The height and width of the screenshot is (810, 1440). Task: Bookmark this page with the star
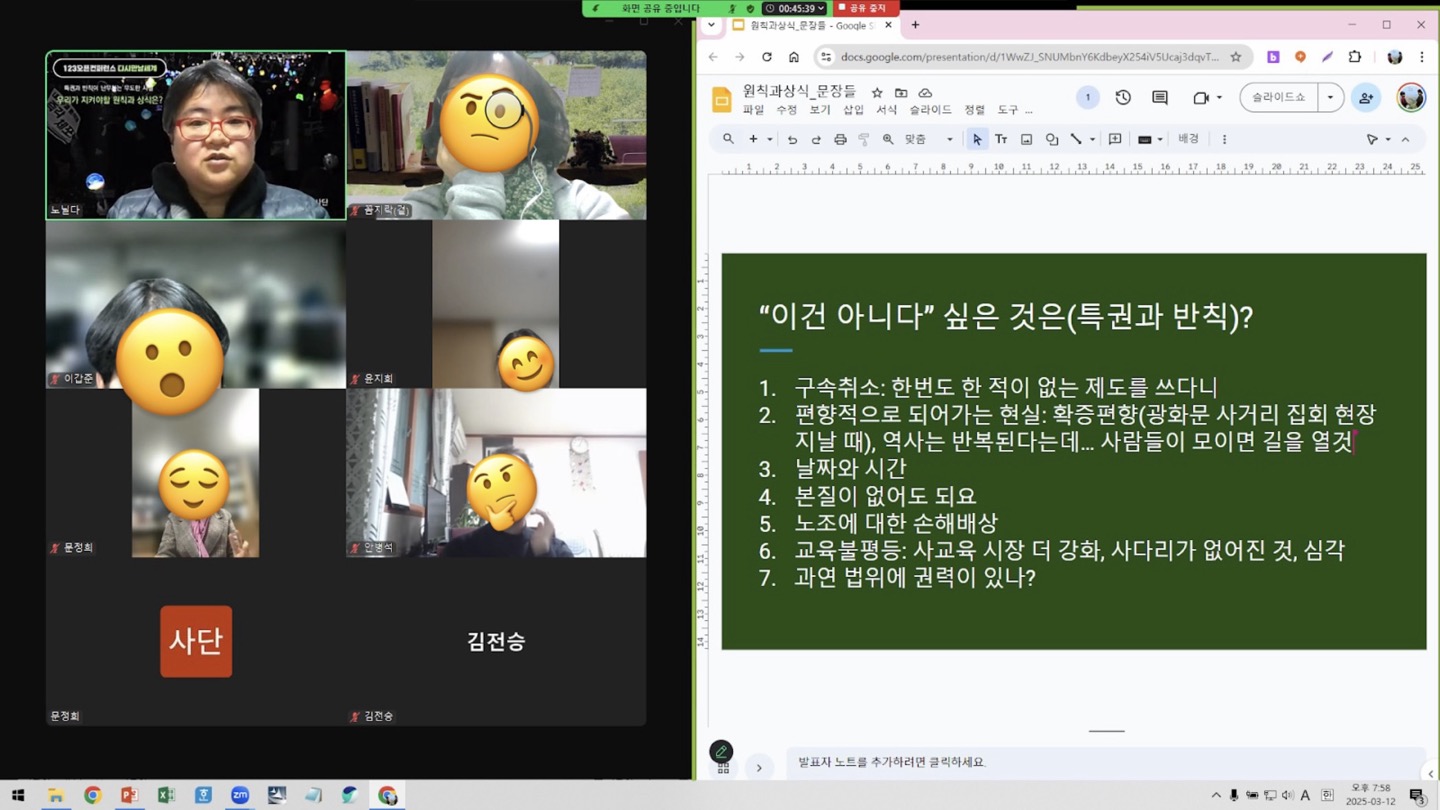[1236, 57]
